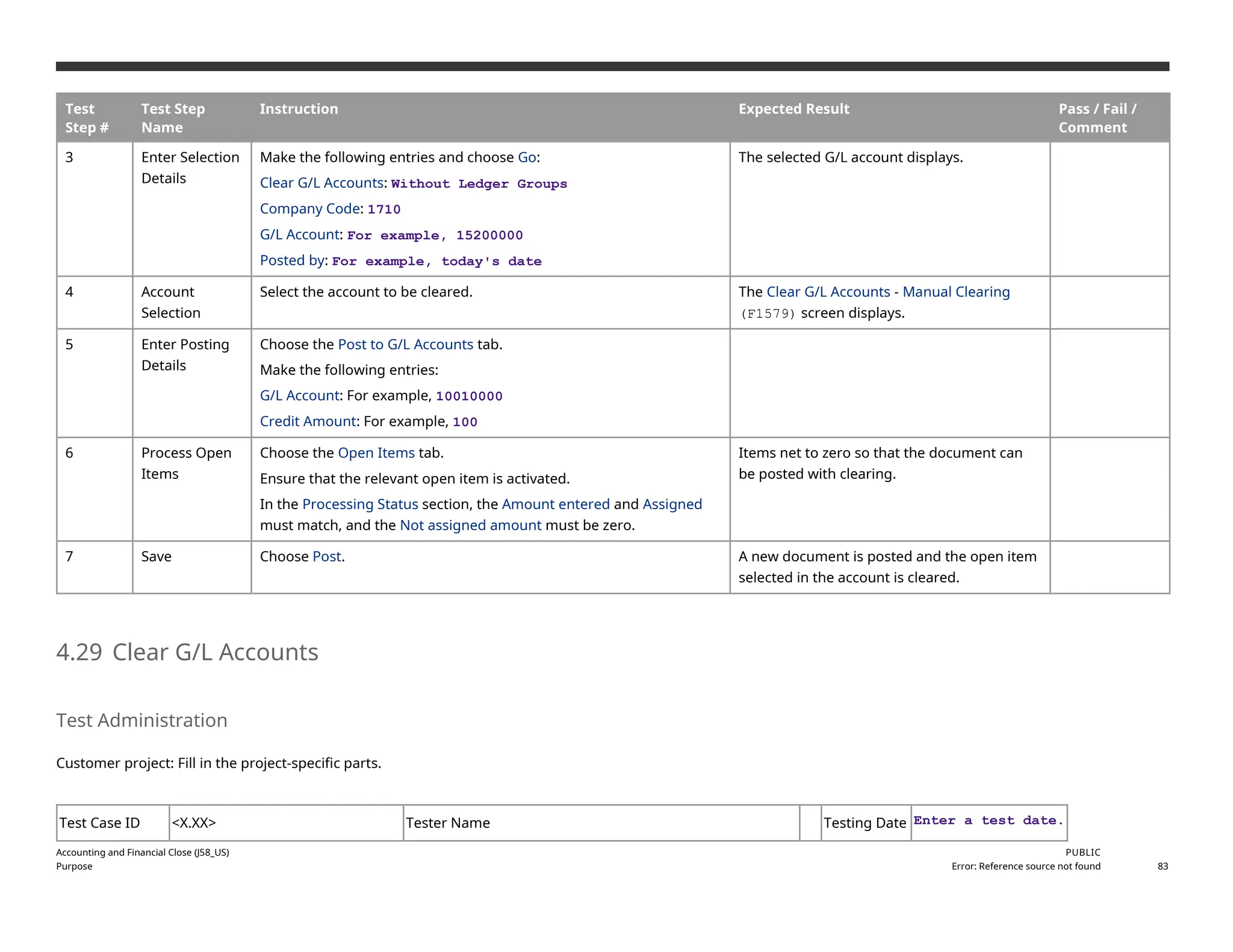This screenshot has width=1233, height=952.
Task: Click the 'Test Administration' subheading
Action: tap(141, 720)
